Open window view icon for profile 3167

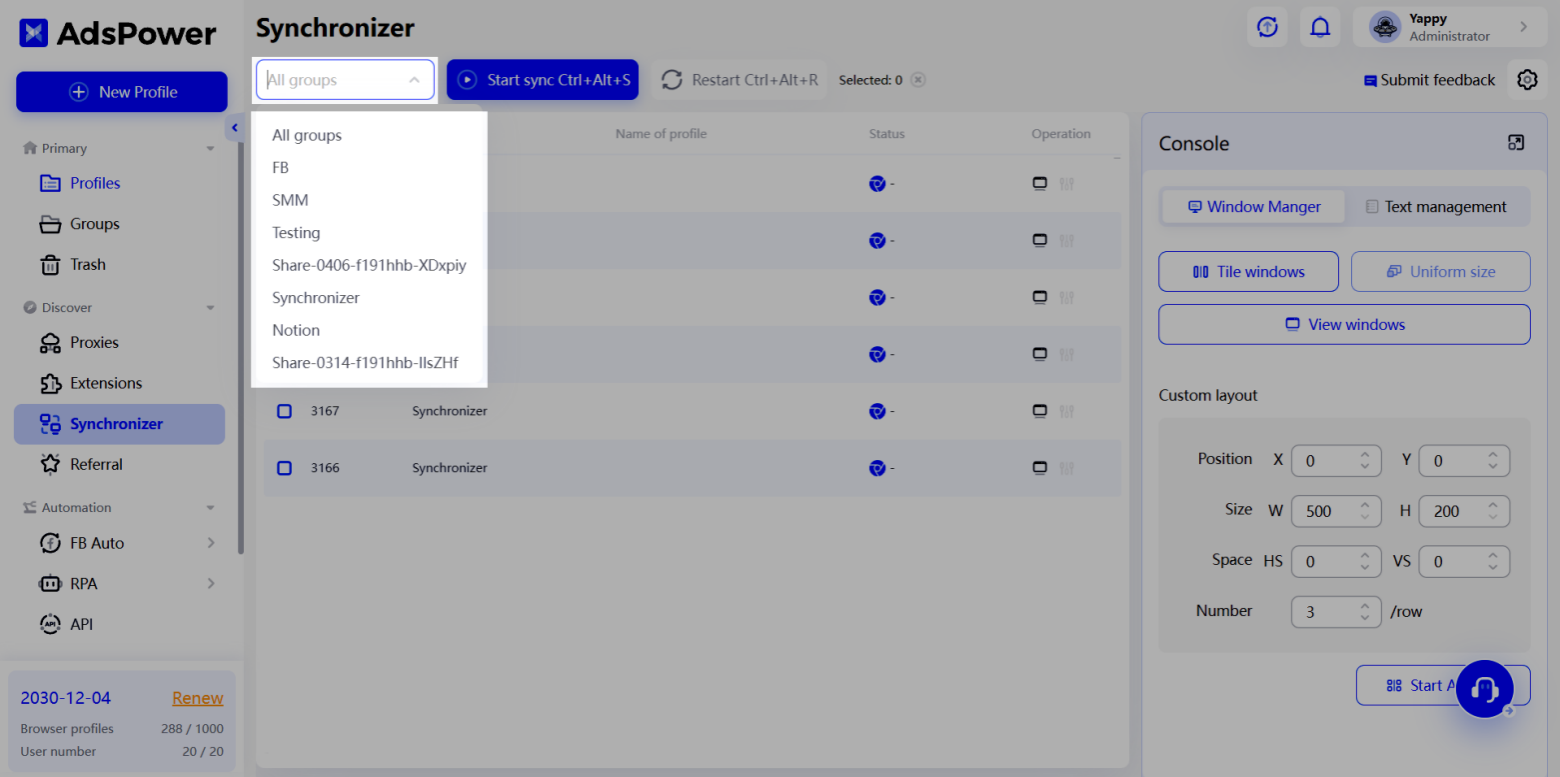pos(1039,410)
